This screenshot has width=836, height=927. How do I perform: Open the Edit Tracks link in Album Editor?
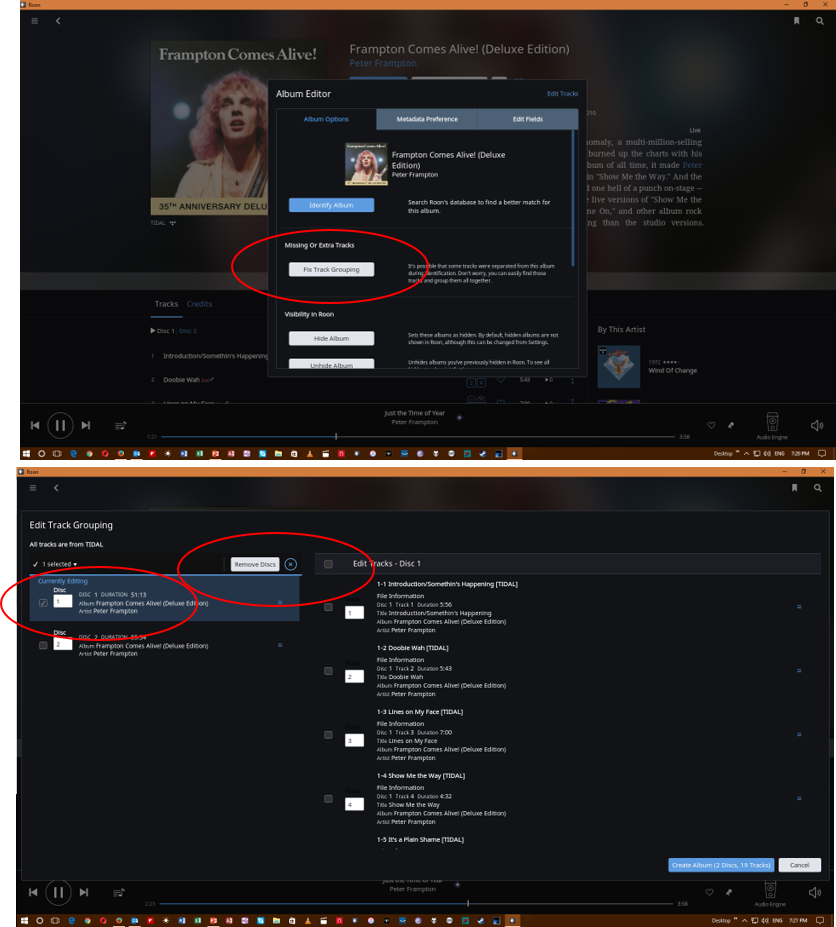pos(562,93)
